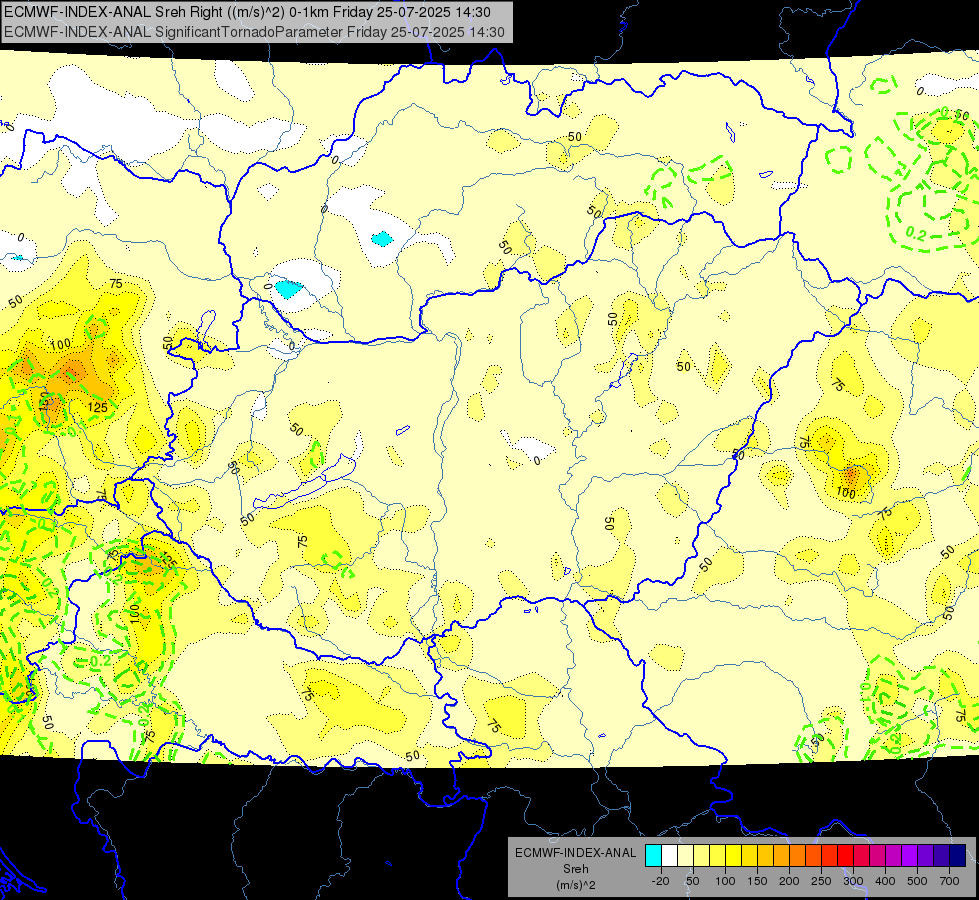Click the darkest navy legend swatch
The height and width of the screenshot is (900, 979).
958,855
